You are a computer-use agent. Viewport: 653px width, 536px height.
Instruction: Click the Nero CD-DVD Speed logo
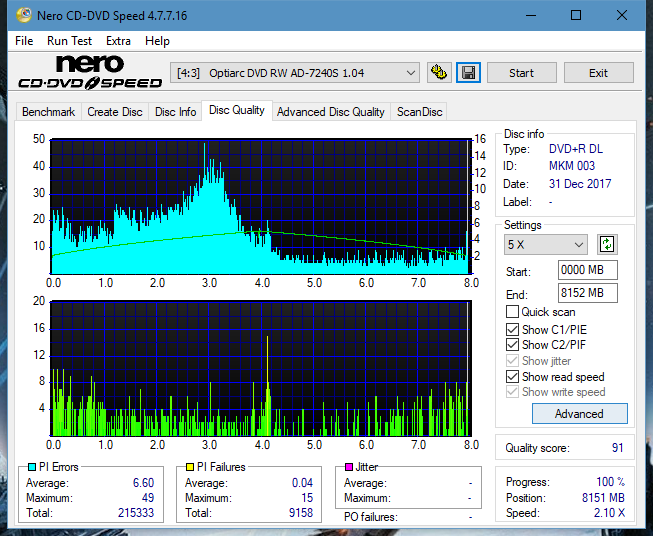pyautogui.click(x=90, y=73)
